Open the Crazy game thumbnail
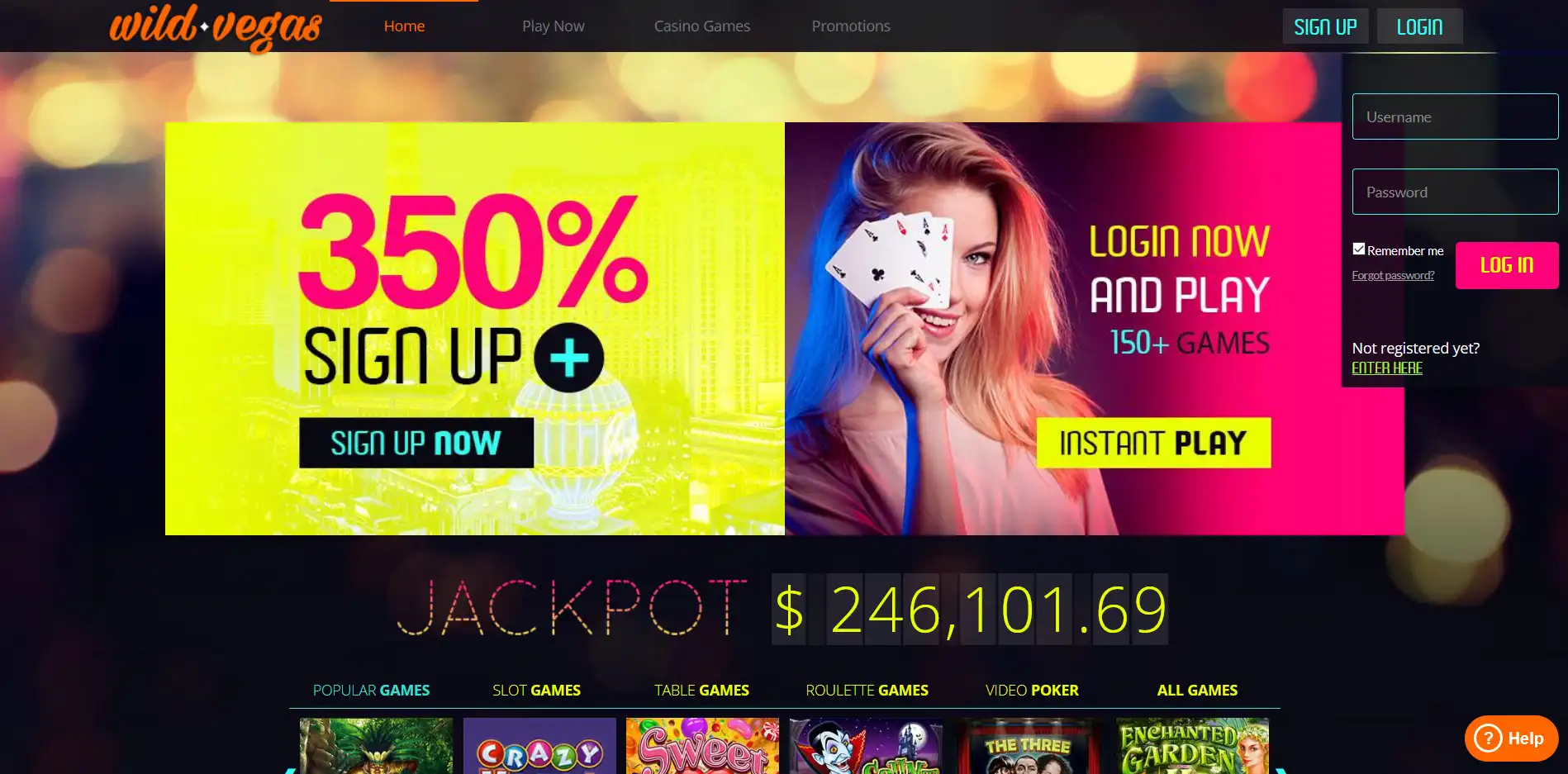The image size is (1568, 774). pyautogui.click(x=539, y=746)
